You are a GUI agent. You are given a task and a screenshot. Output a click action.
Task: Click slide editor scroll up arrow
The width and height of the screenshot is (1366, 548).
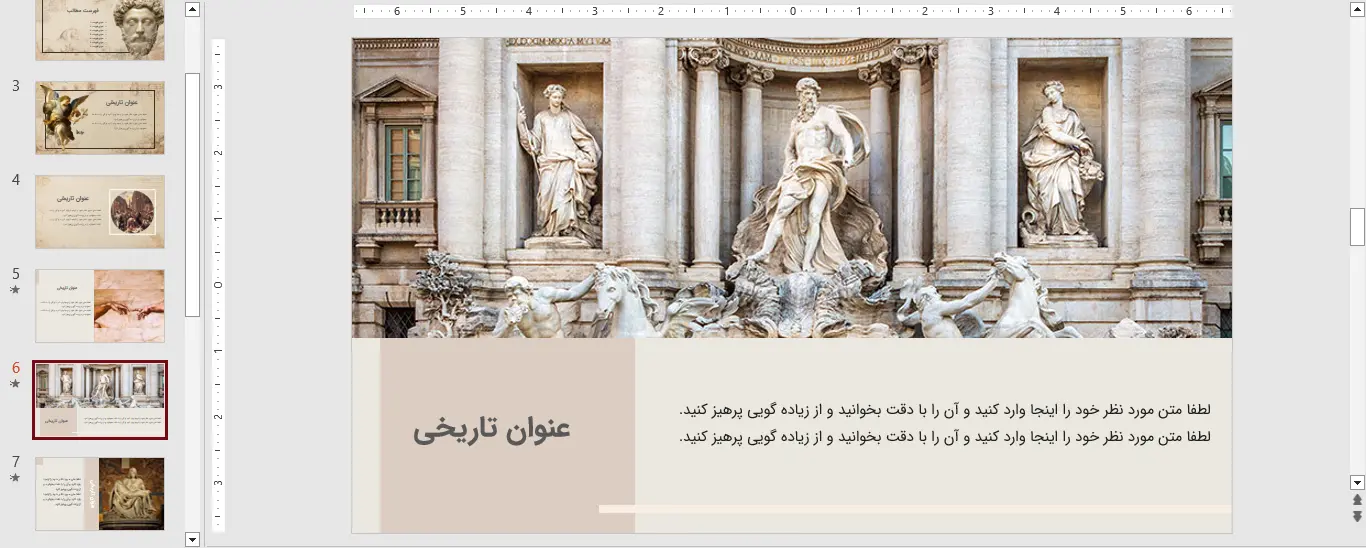click(1357, 10)
